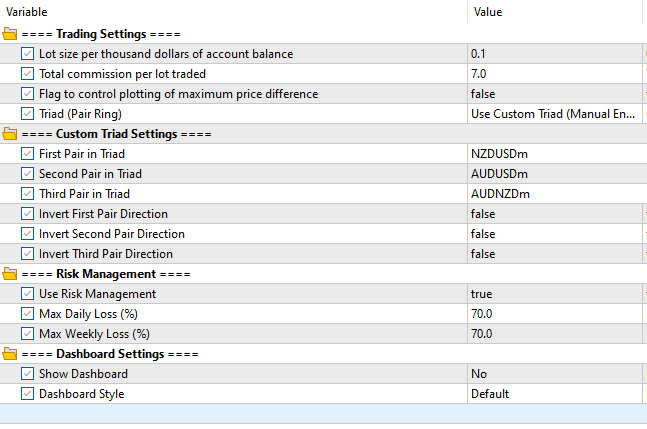Viewport: 647px width, 429px height.
Task: Uncheck the Show Dashboard checkbox
Action: tap(27, 373)
